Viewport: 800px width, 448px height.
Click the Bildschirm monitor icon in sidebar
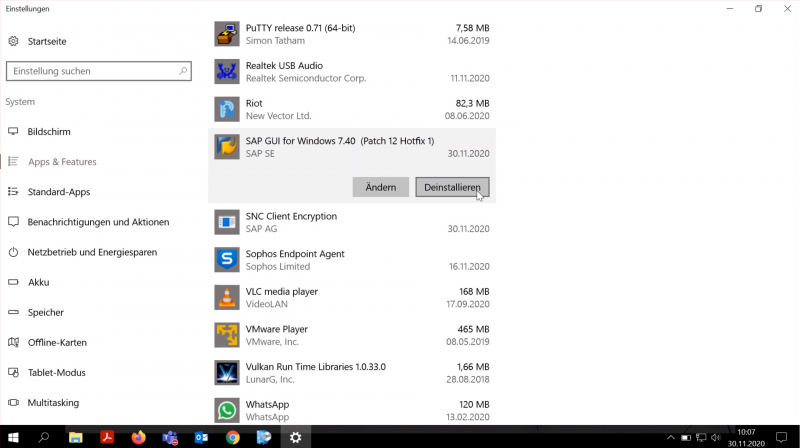13,132
